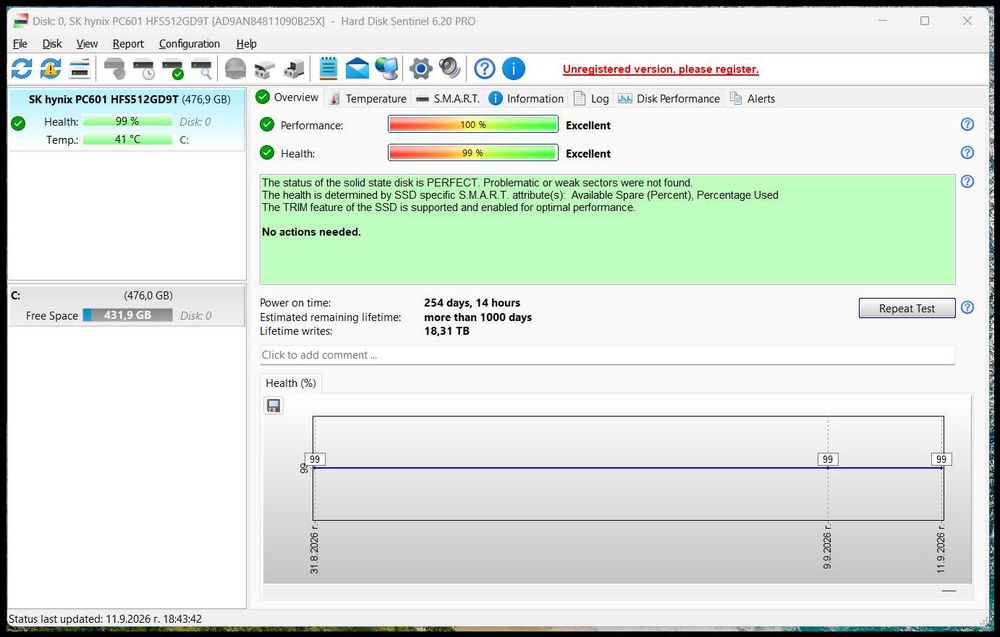The image size is (1000, 637).
Task: Click the Performance 100 % gradient bar
Action: [473, 124]
